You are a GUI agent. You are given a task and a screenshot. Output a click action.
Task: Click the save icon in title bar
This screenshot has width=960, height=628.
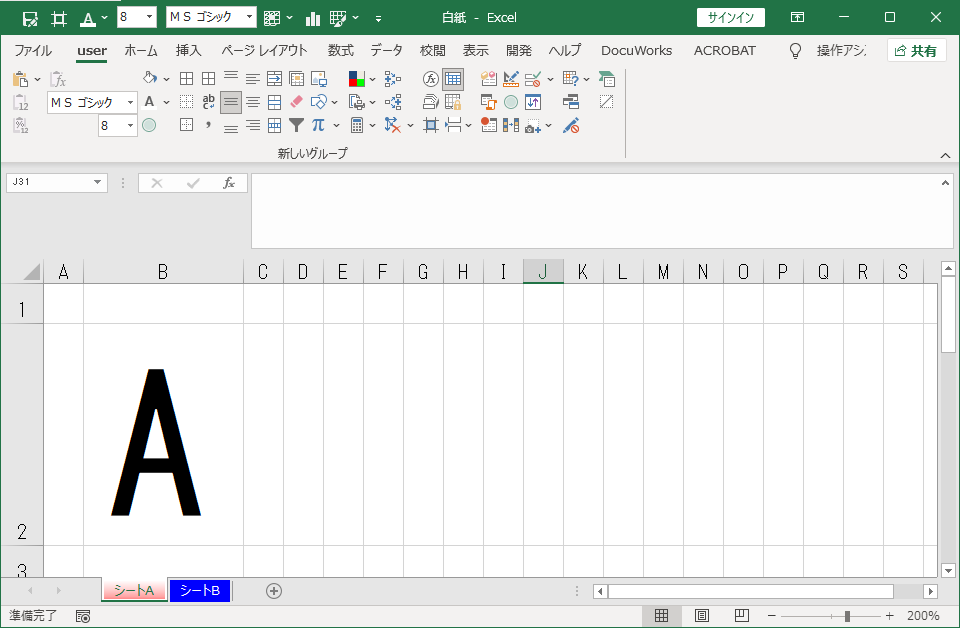tap(29, 19)
